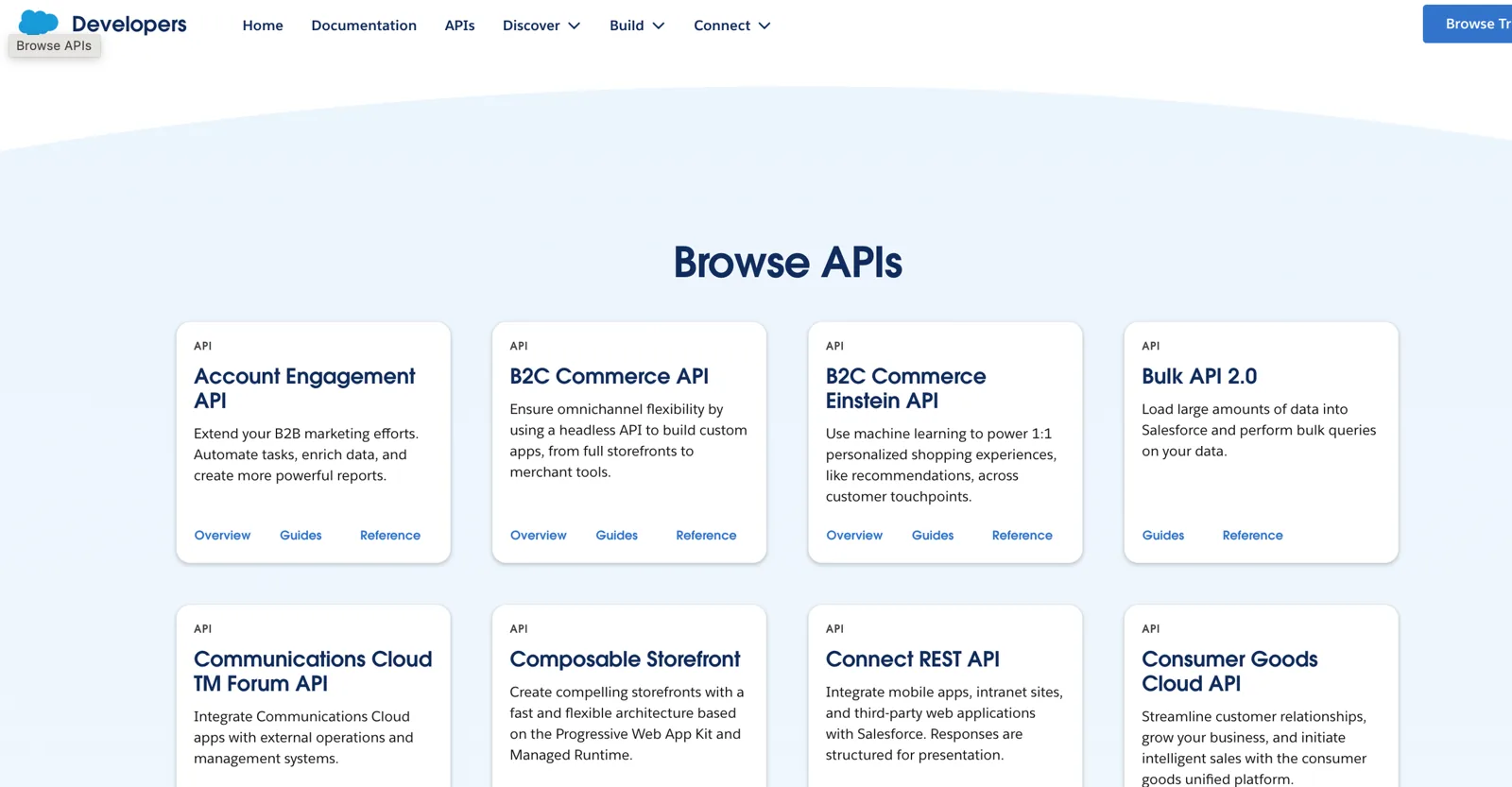Open Overview for Account Engagement API
This screenshot has width=1512, height=787.
(222, 535)
